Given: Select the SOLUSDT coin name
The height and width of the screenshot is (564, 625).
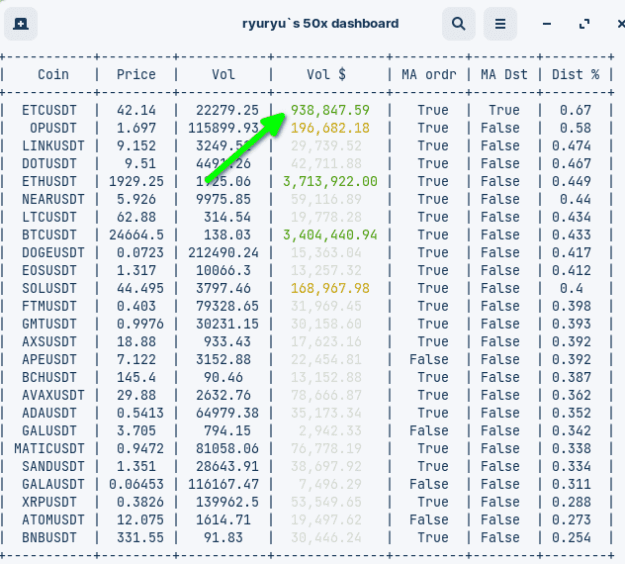Looking at the screenshot, I should (x=49, y=288).
